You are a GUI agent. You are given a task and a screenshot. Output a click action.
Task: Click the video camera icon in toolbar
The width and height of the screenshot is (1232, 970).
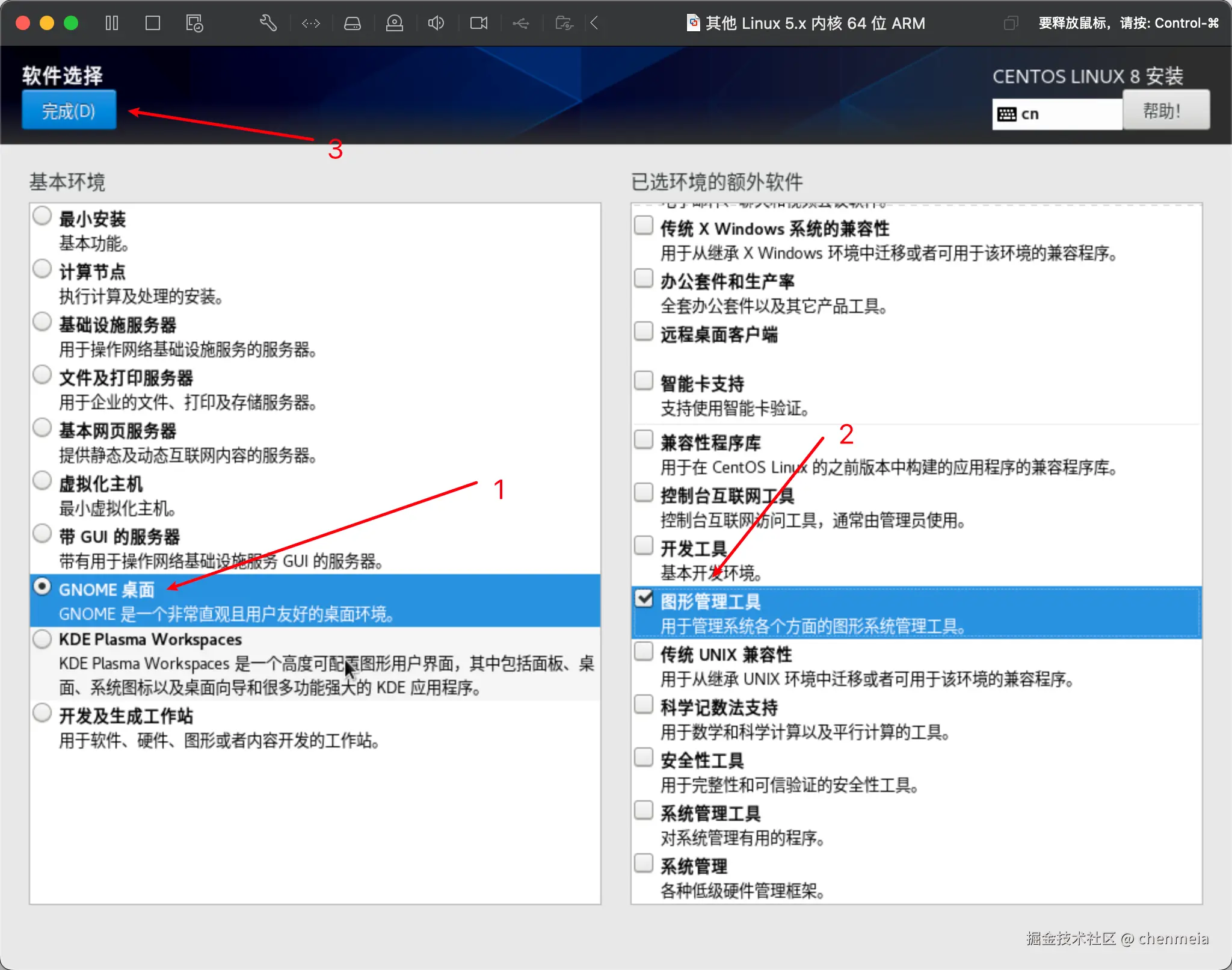pyautogui.click(x=478, y=23)
